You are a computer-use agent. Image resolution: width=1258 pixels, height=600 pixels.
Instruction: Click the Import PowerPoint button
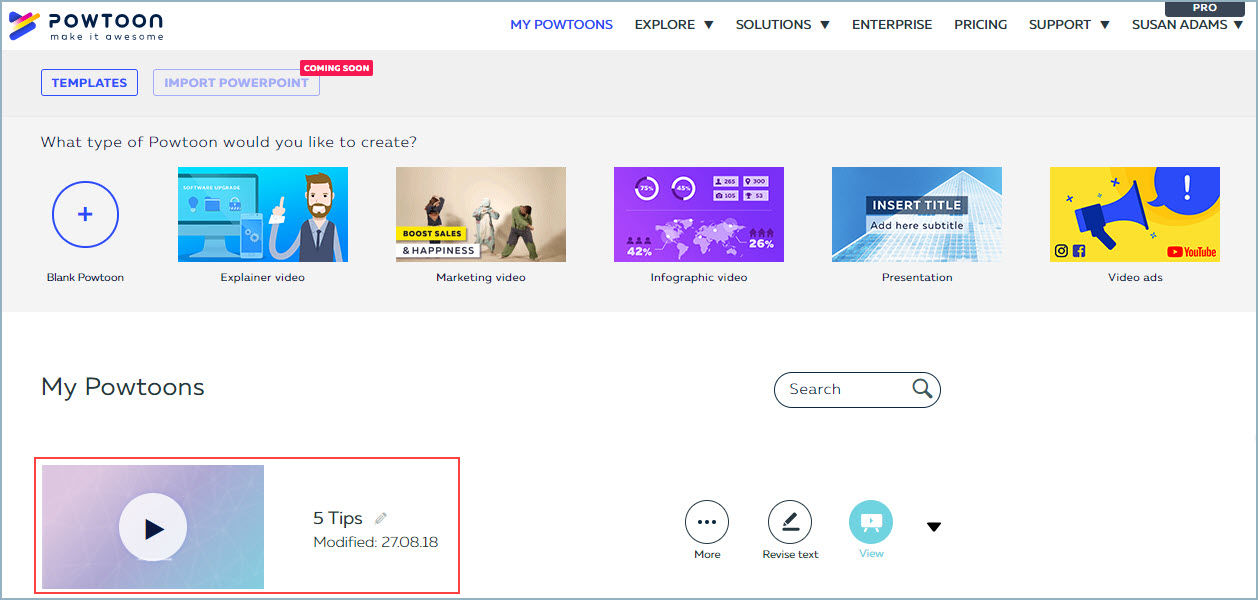[x=236, y=83]
